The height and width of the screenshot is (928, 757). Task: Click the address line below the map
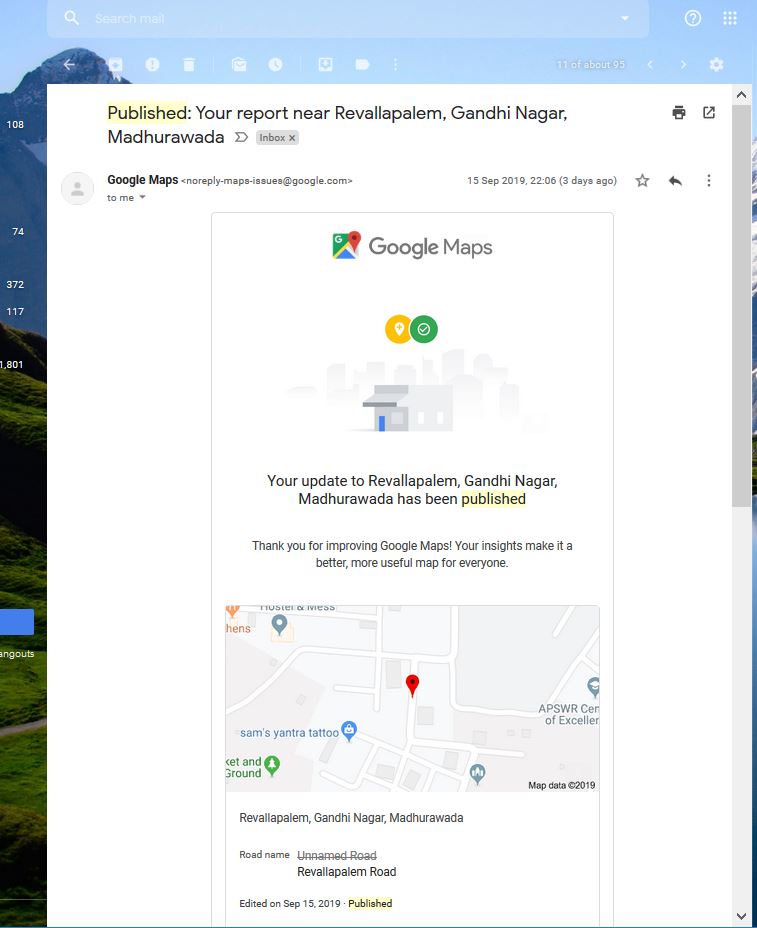tap(351, 818)
